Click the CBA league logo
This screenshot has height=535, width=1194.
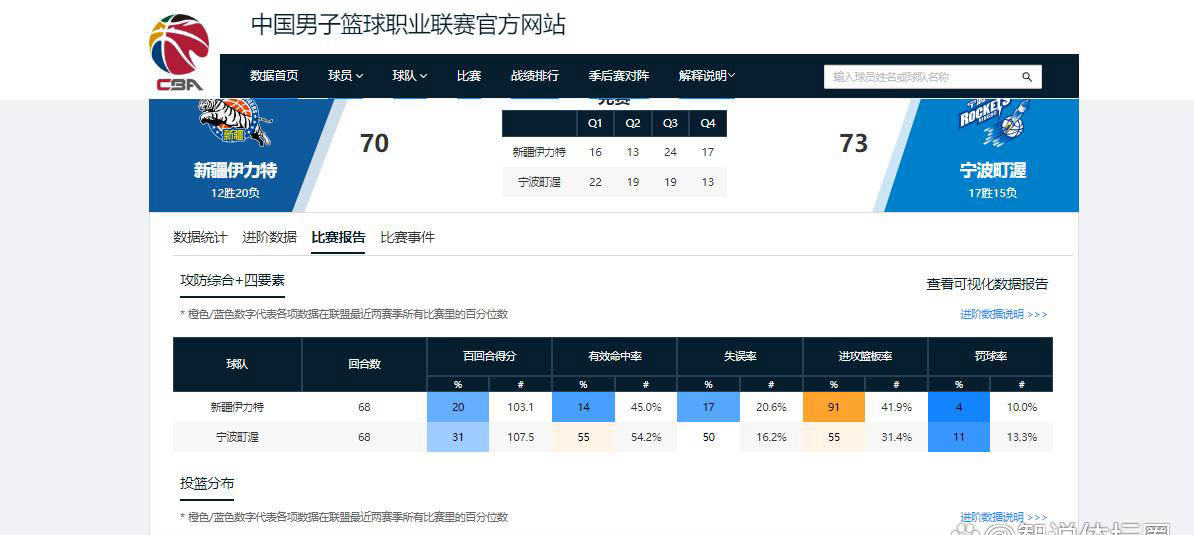coord(179,53)
